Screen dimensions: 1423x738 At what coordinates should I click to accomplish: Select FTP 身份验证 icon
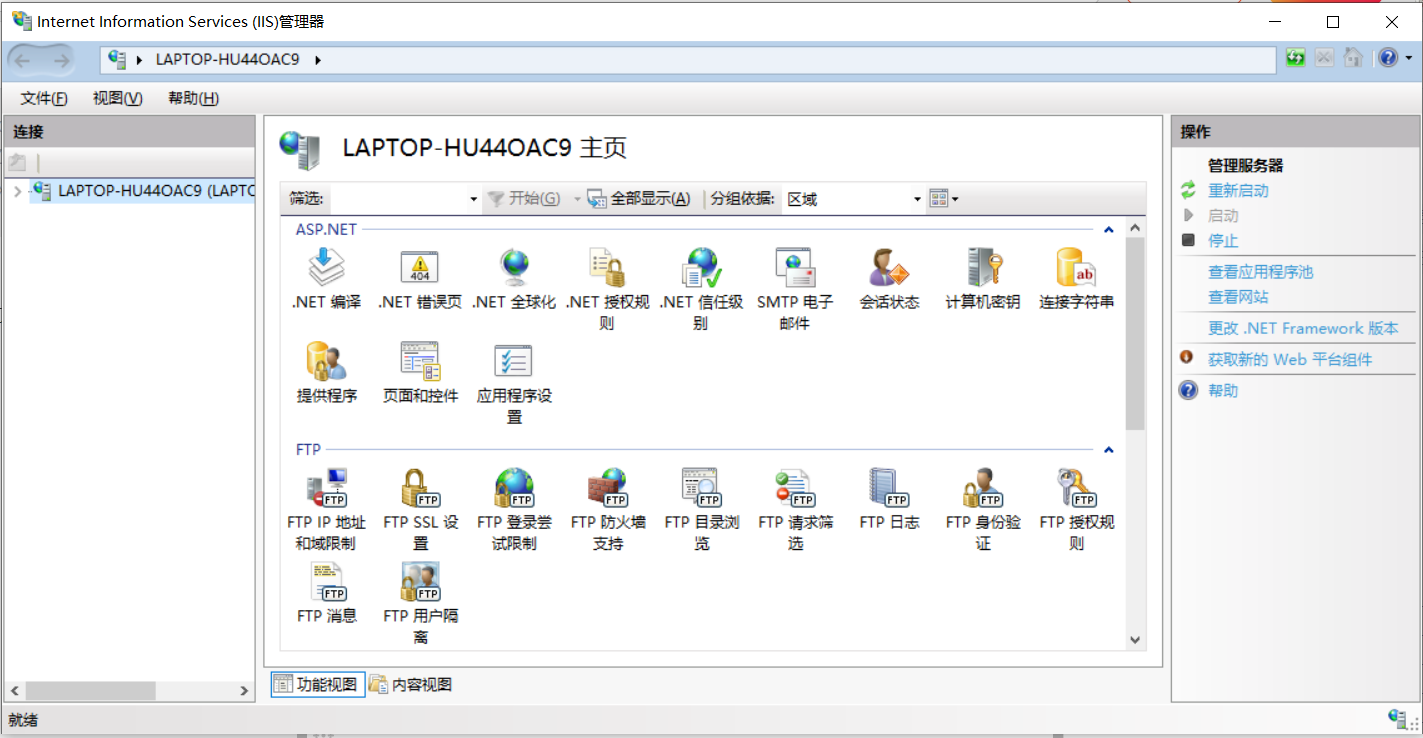[x=983, y=509]
